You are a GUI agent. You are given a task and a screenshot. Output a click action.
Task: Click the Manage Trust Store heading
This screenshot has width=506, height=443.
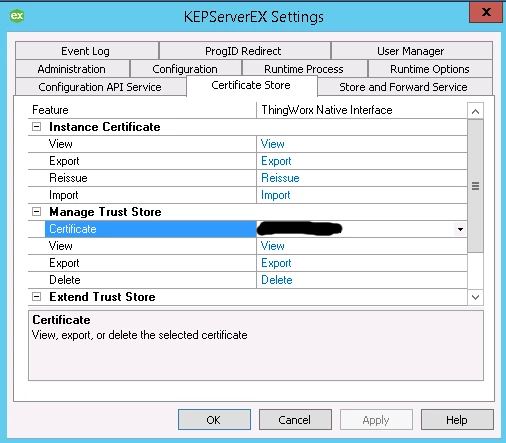pyautogui.click(x=105, y=212)
